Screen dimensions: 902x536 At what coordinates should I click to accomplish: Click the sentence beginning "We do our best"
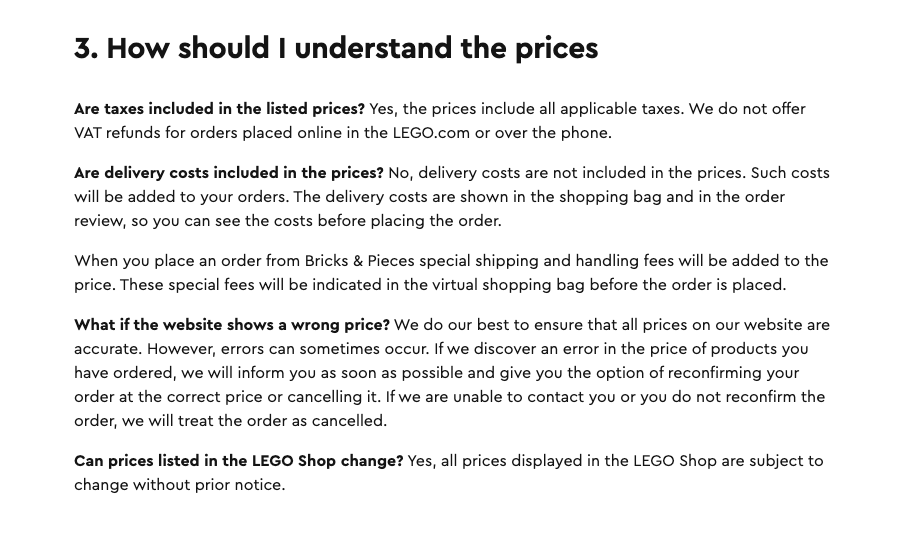point(611,325)
